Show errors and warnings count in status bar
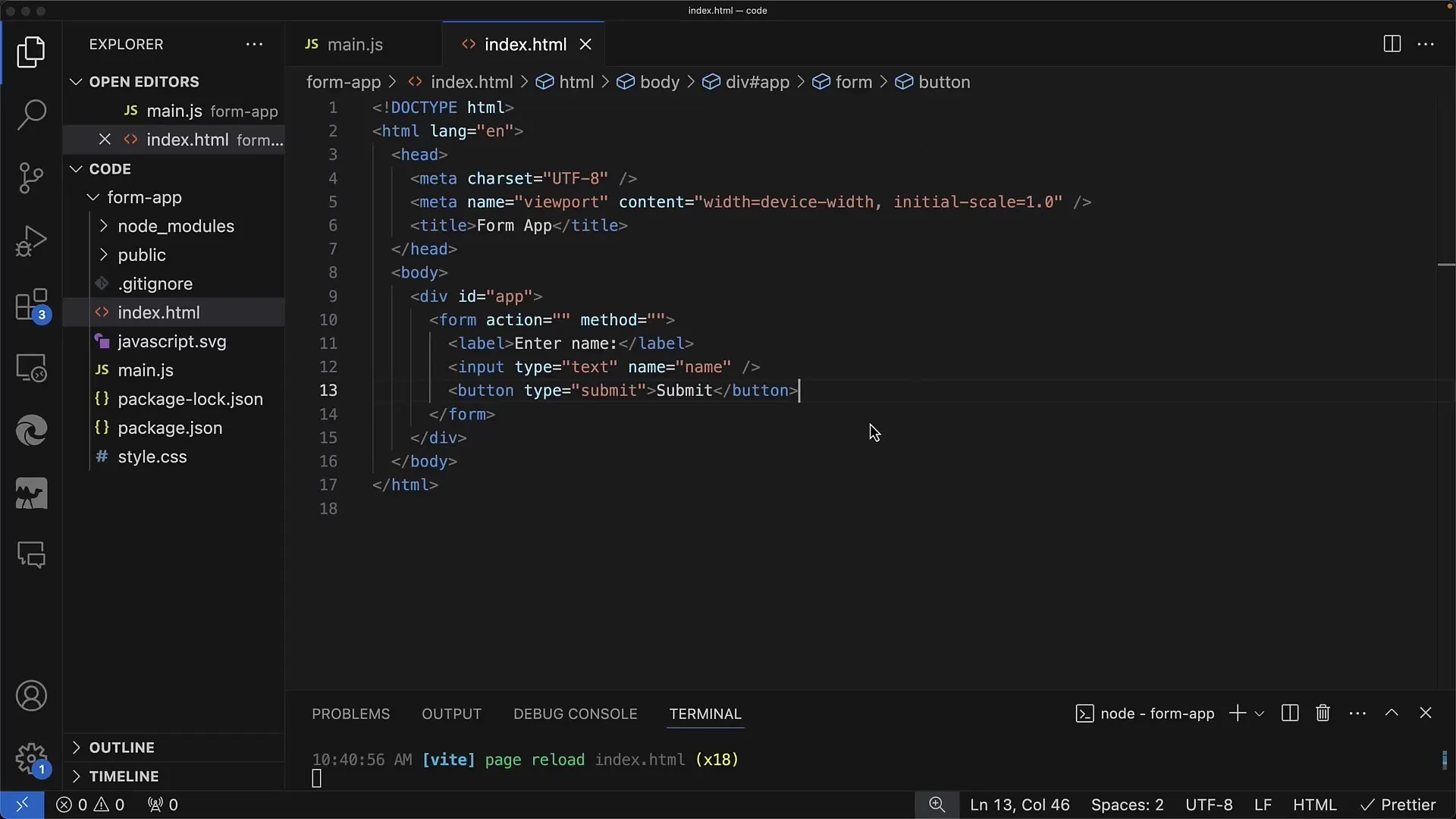1456x819 pixels. click(90, 805)
